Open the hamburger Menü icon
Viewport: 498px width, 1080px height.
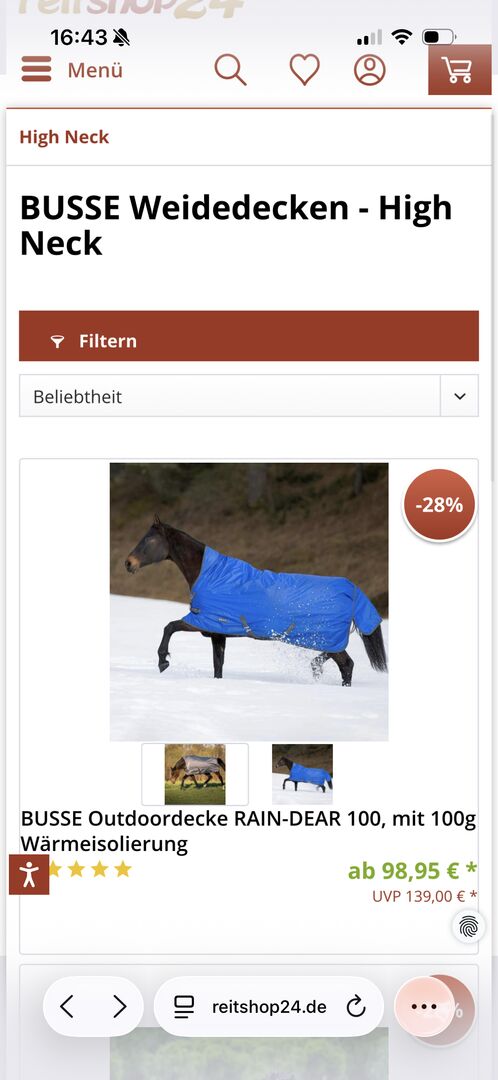tap(37, 70)
